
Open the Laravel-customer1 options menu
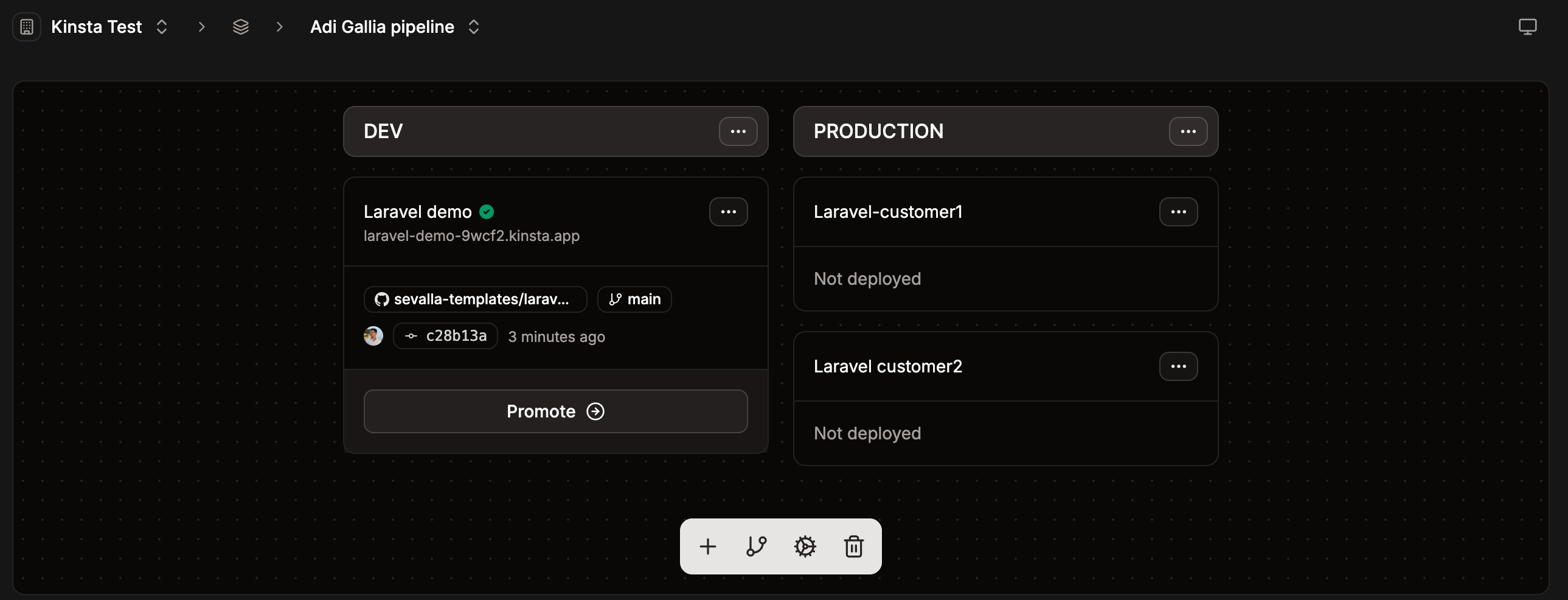(1179, 211)
